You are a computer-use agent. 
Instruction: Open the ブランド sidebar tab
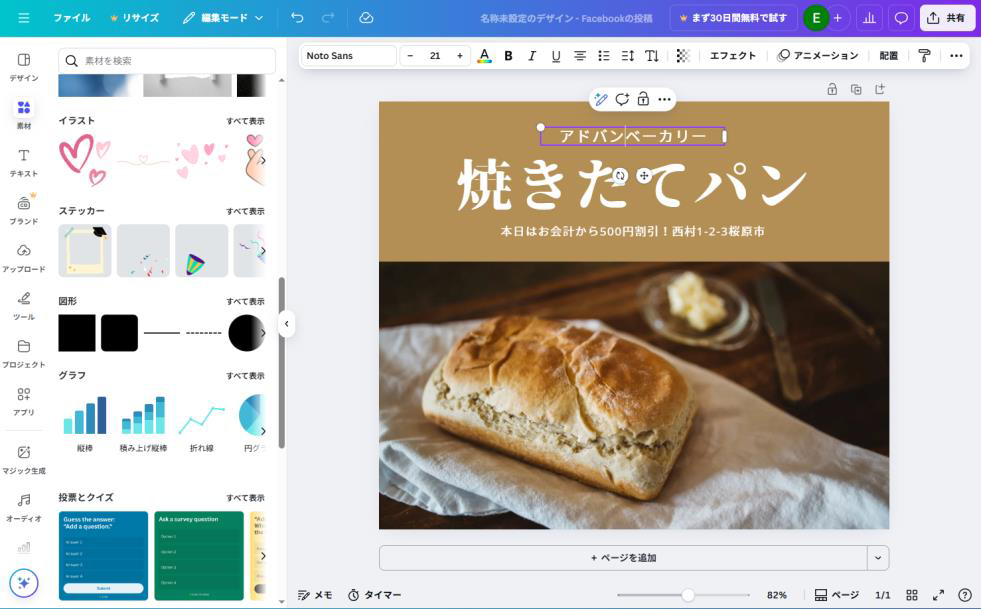pyautogui.click(x=24, y=210)
